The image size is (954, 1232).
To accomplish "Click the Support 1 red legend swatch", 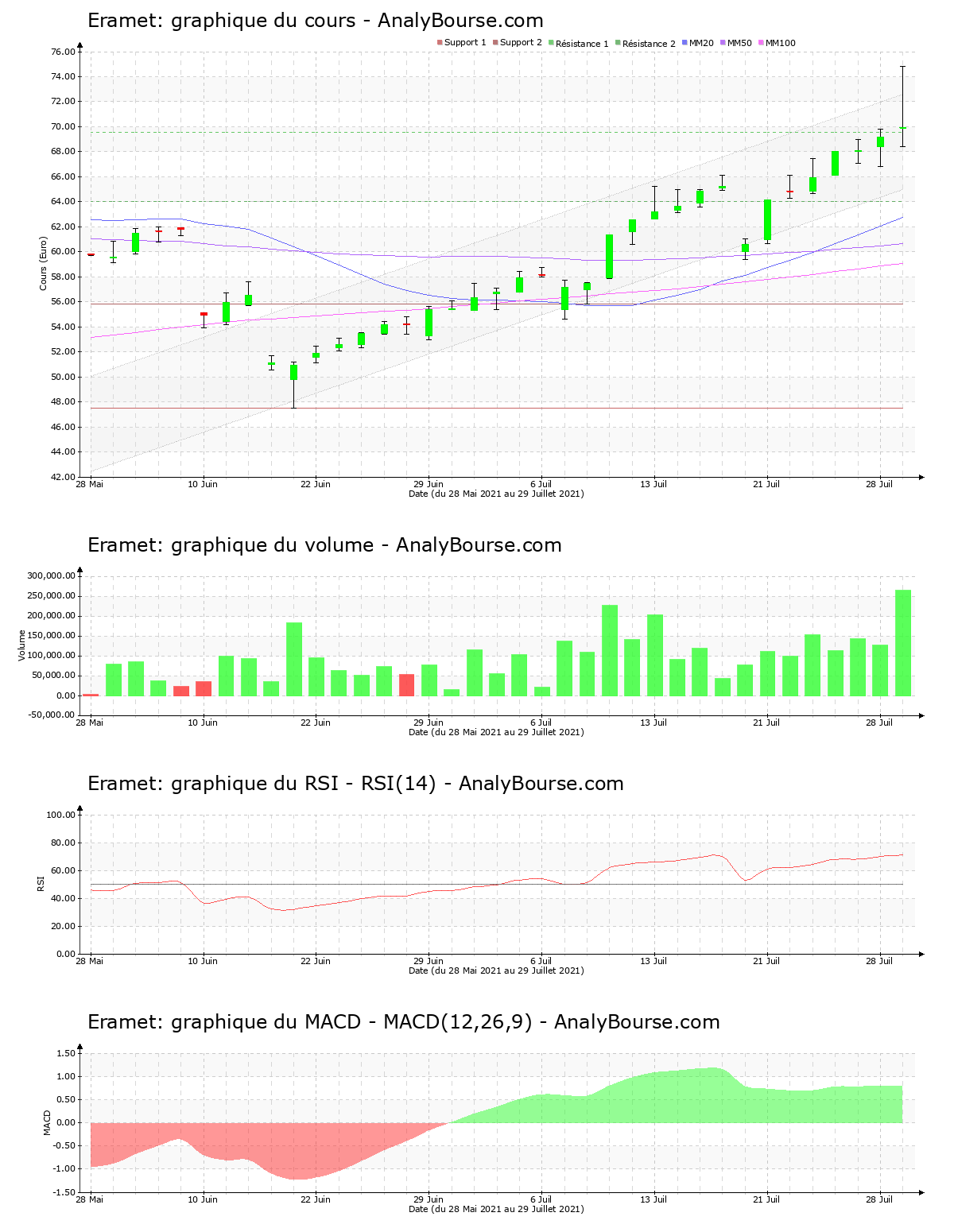I will (x=440, y=43).
